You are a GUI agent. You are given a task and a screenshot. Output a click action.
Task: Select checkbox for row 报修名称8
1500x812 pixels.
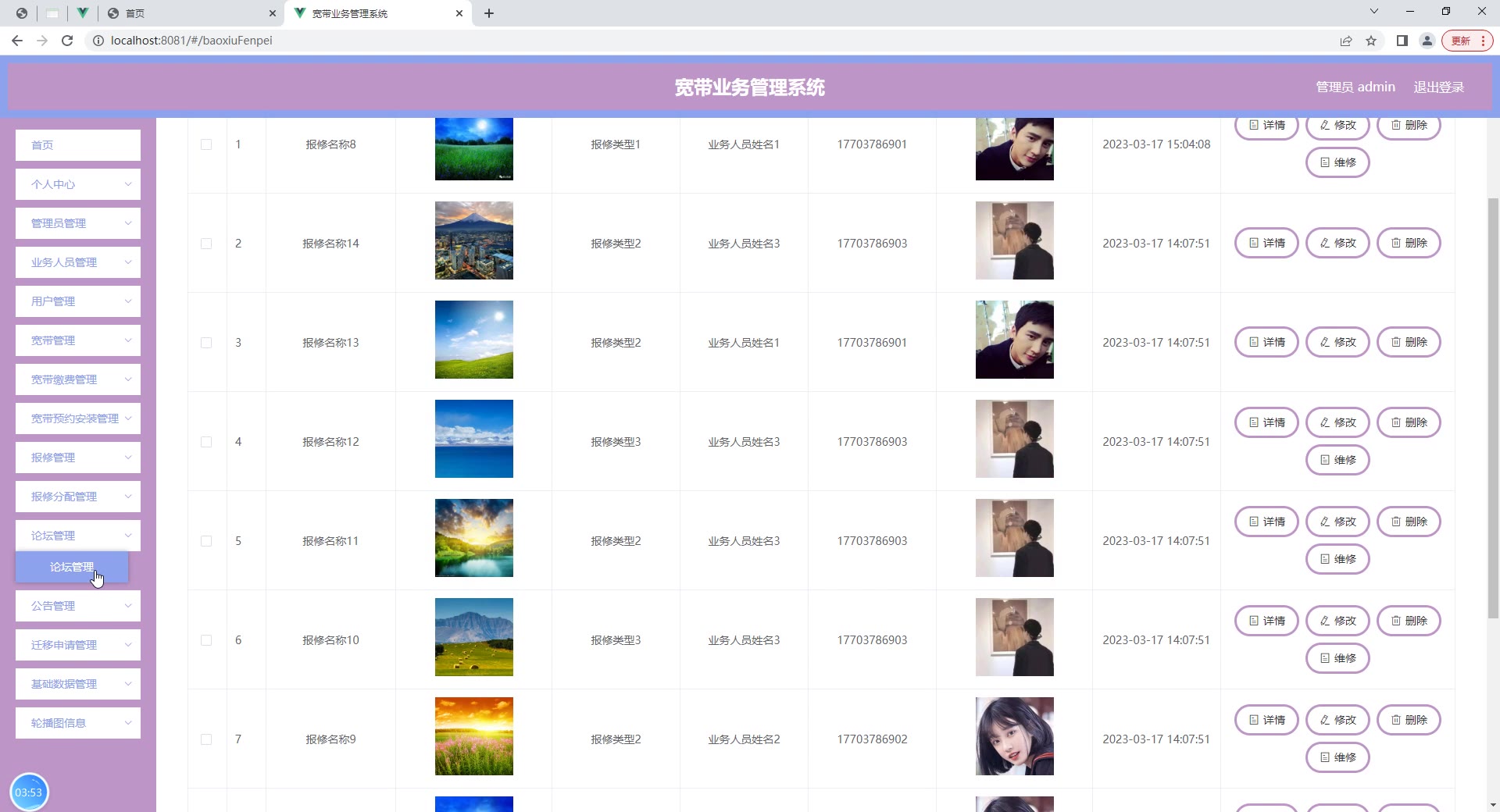[206, 144]
